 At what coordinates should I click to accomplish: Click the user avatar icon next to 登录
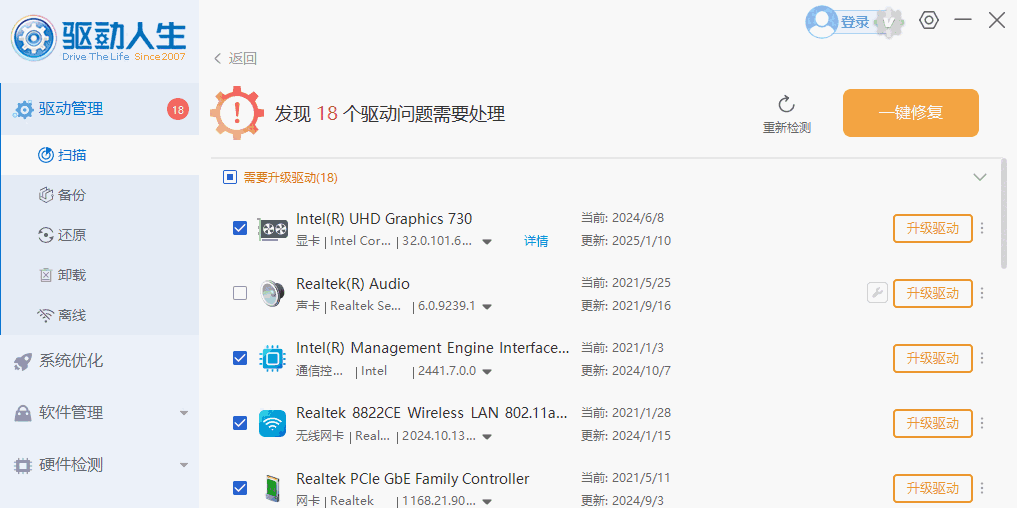pyautogui.click(x=821, y=22)
